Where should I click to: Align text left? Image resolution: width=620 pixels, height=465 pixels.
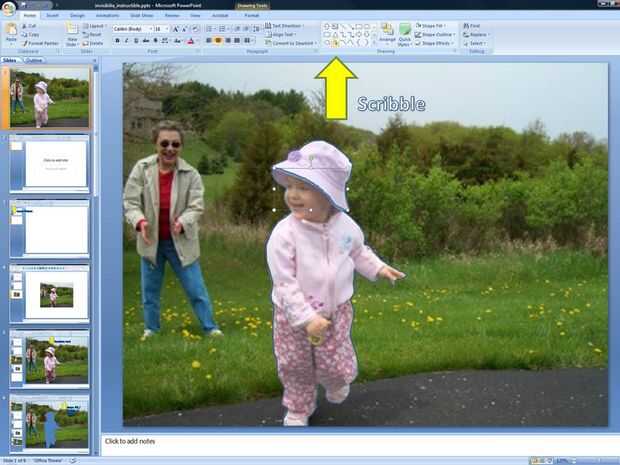point(209,40)
